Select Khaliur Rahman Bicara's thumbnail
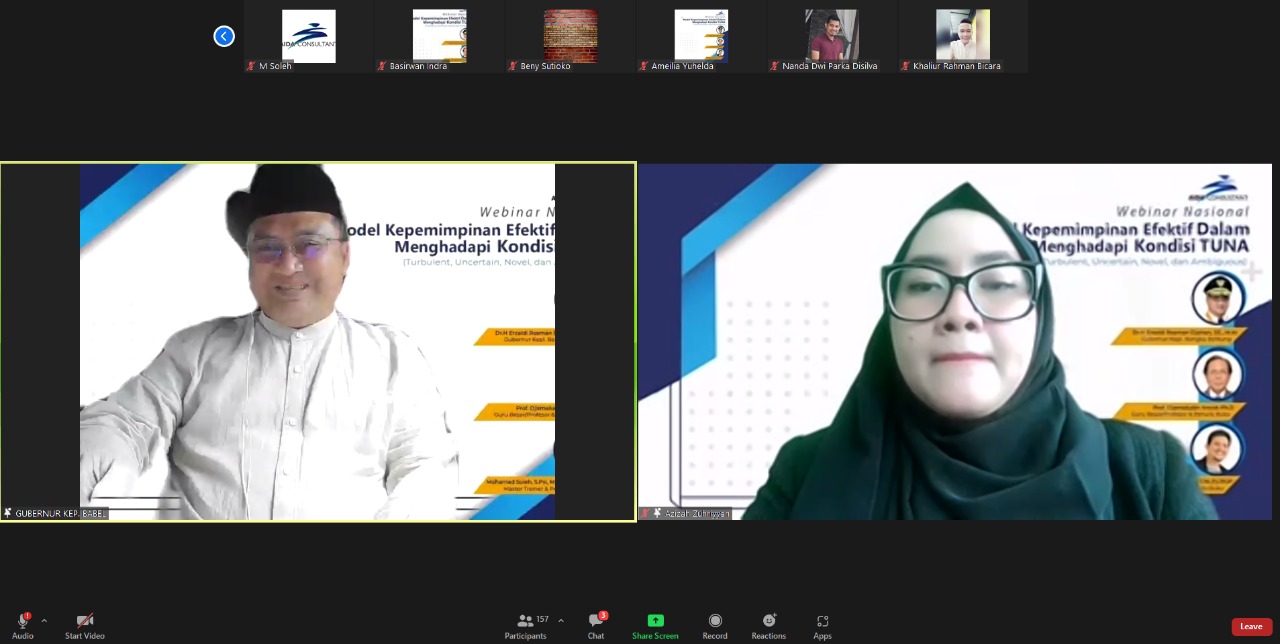Viewport: 1280px width, 644px height. (963, 36)
